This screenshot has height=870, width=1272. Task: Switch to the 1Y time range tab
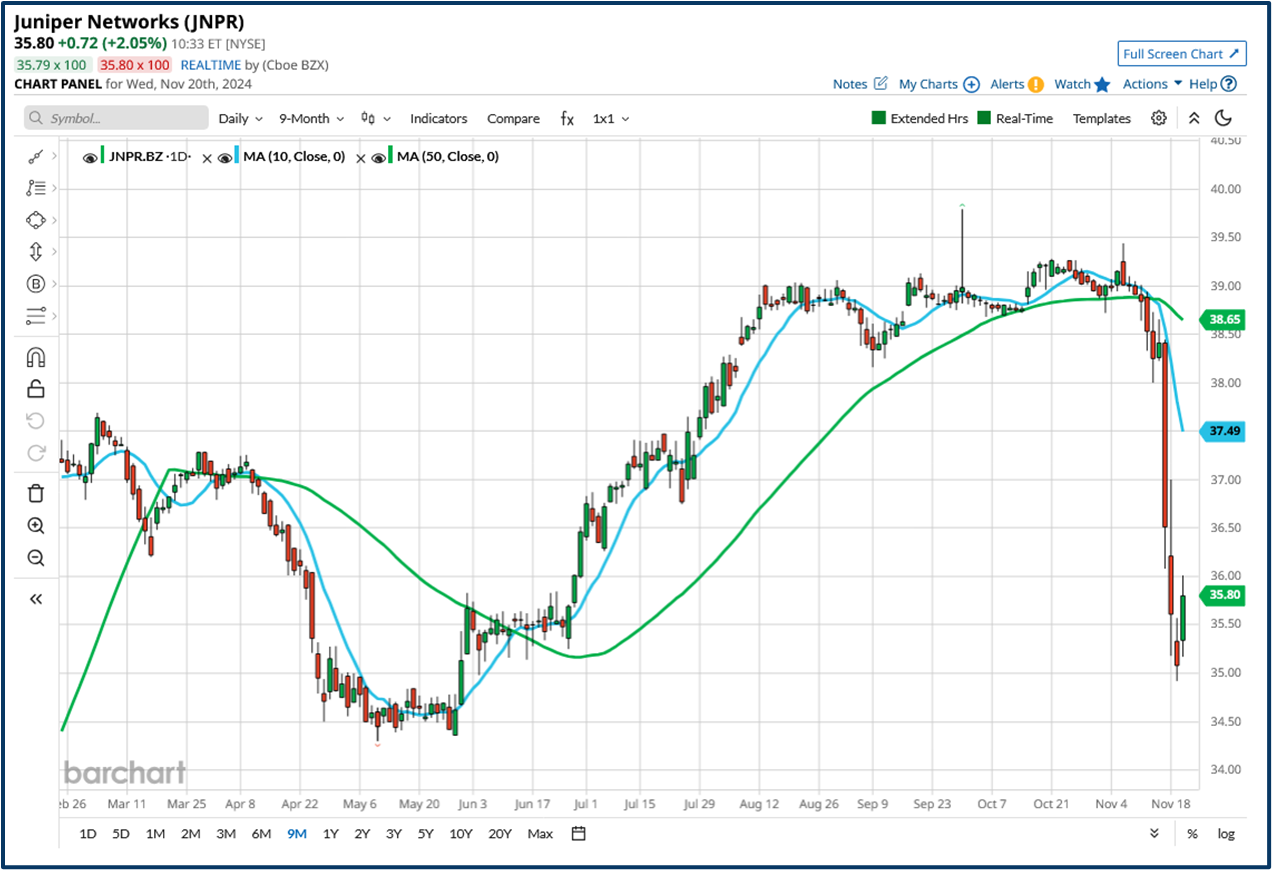pyautogui.click(x=330, y=833)
